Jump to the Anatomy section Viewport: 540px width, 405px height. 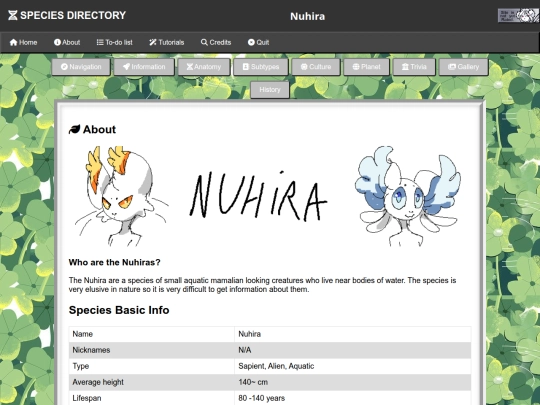[x=204, y=67]
